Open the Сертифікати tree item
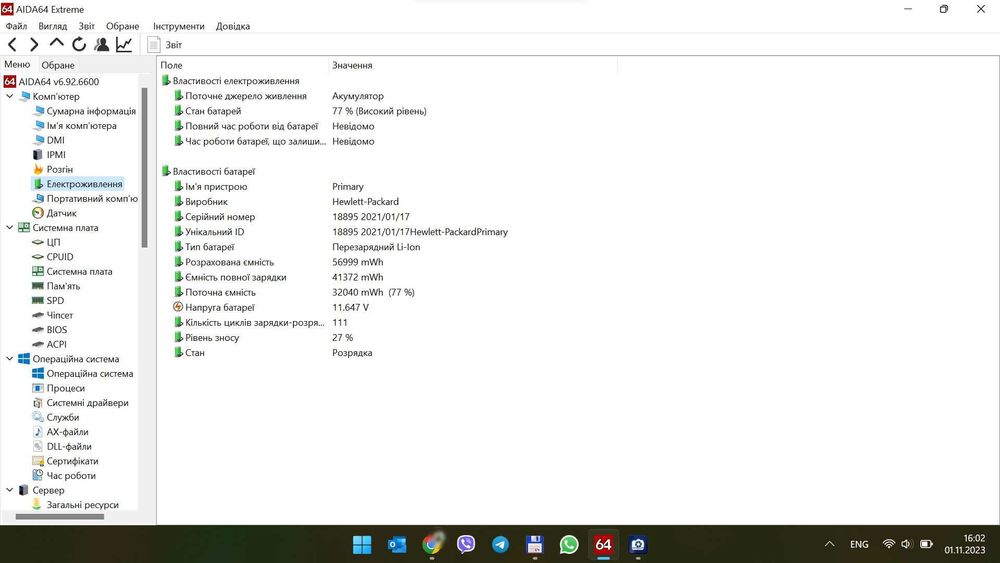 [x=65, y=461]
